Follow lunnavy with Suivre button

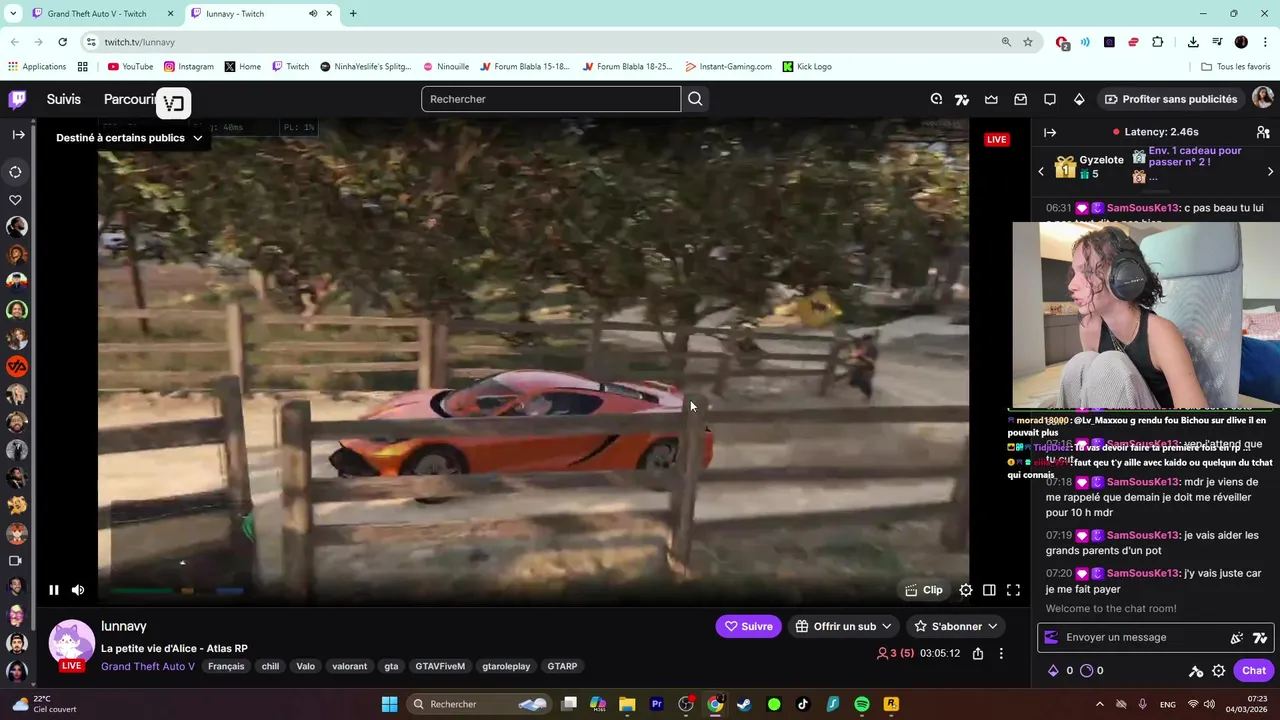[x=749, y=627]
